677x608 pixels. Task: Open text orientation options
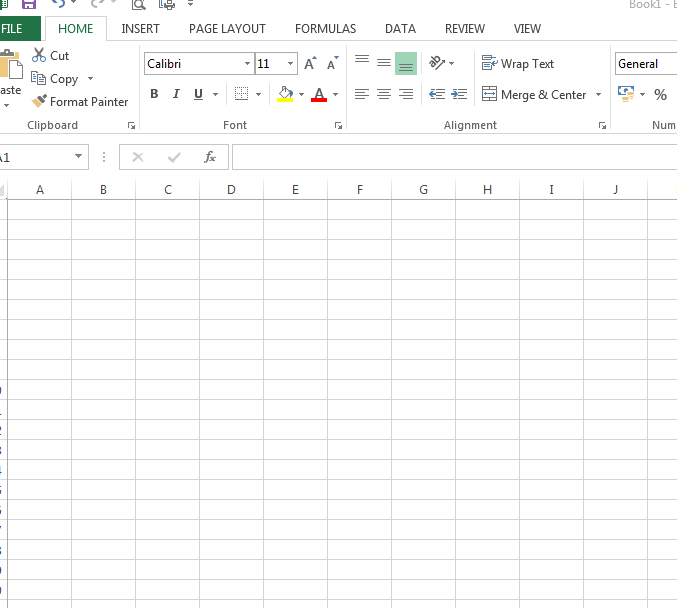[x=437, y=63]
